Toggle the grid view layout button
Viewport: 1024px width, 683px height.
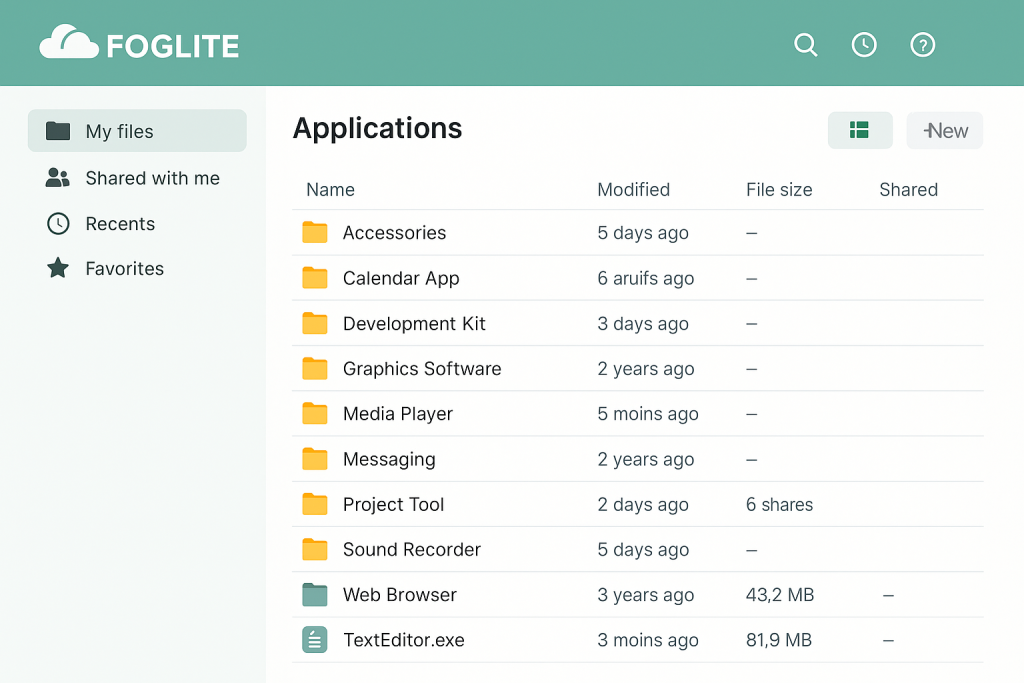coord(859,130)
